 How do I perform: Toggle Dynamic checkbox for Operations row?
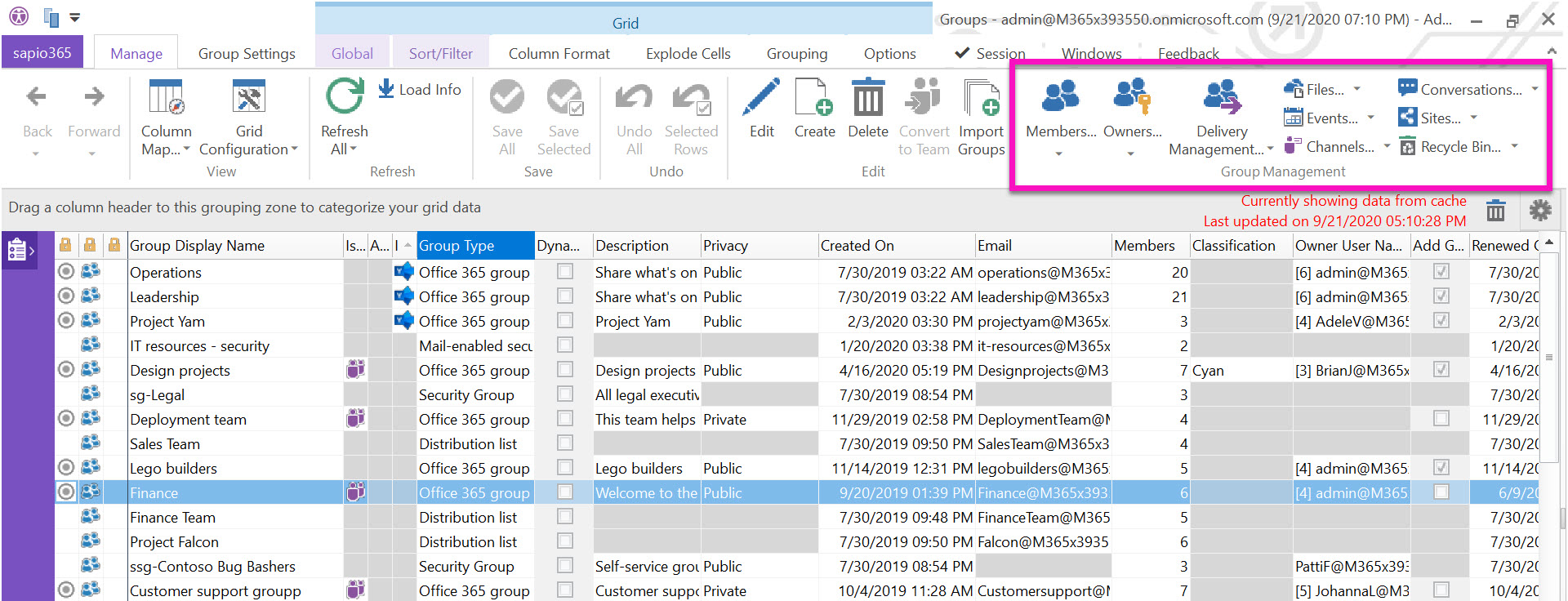pos(564,271)
